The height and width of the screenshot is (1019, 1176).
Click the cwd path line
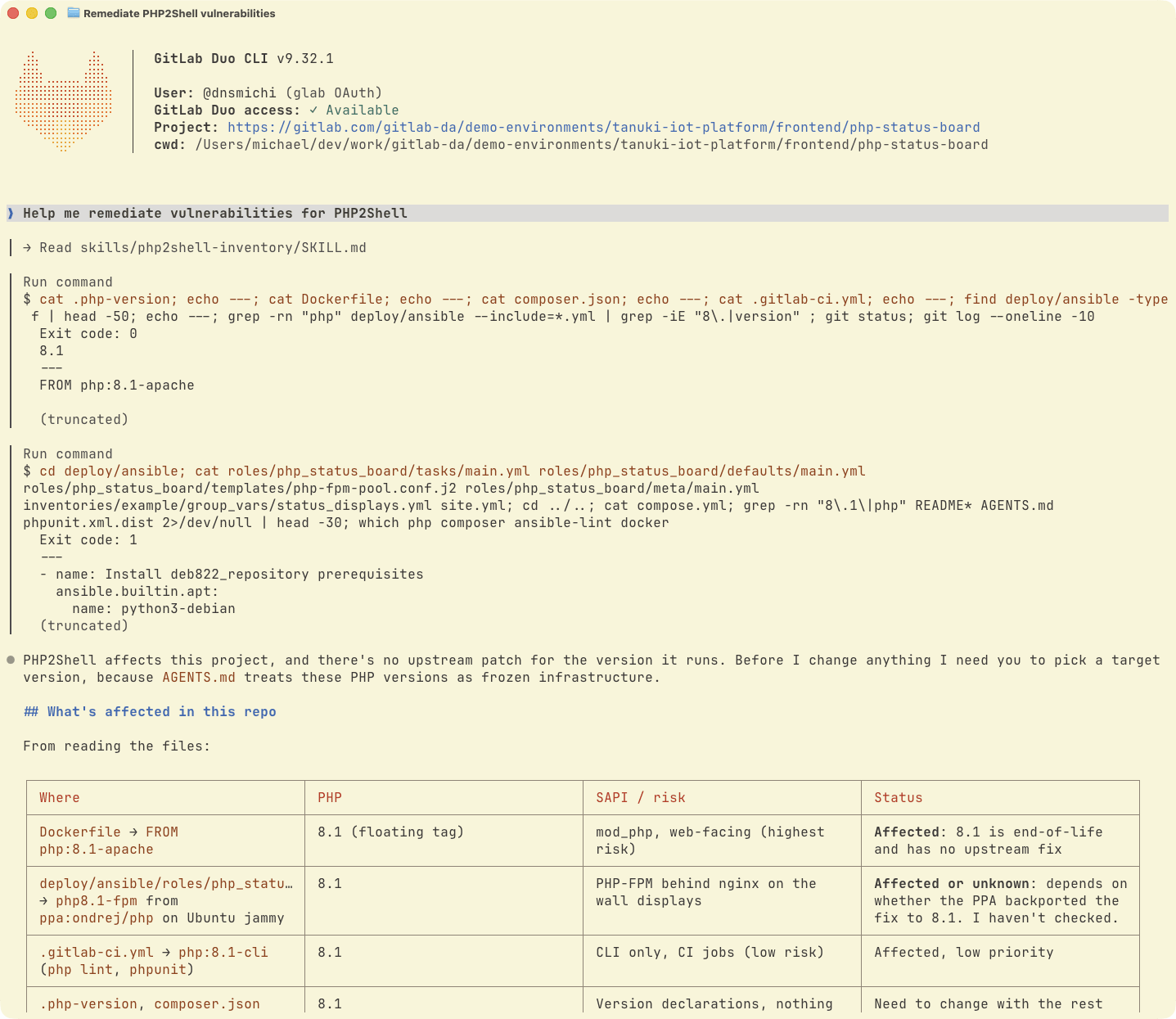571,144
